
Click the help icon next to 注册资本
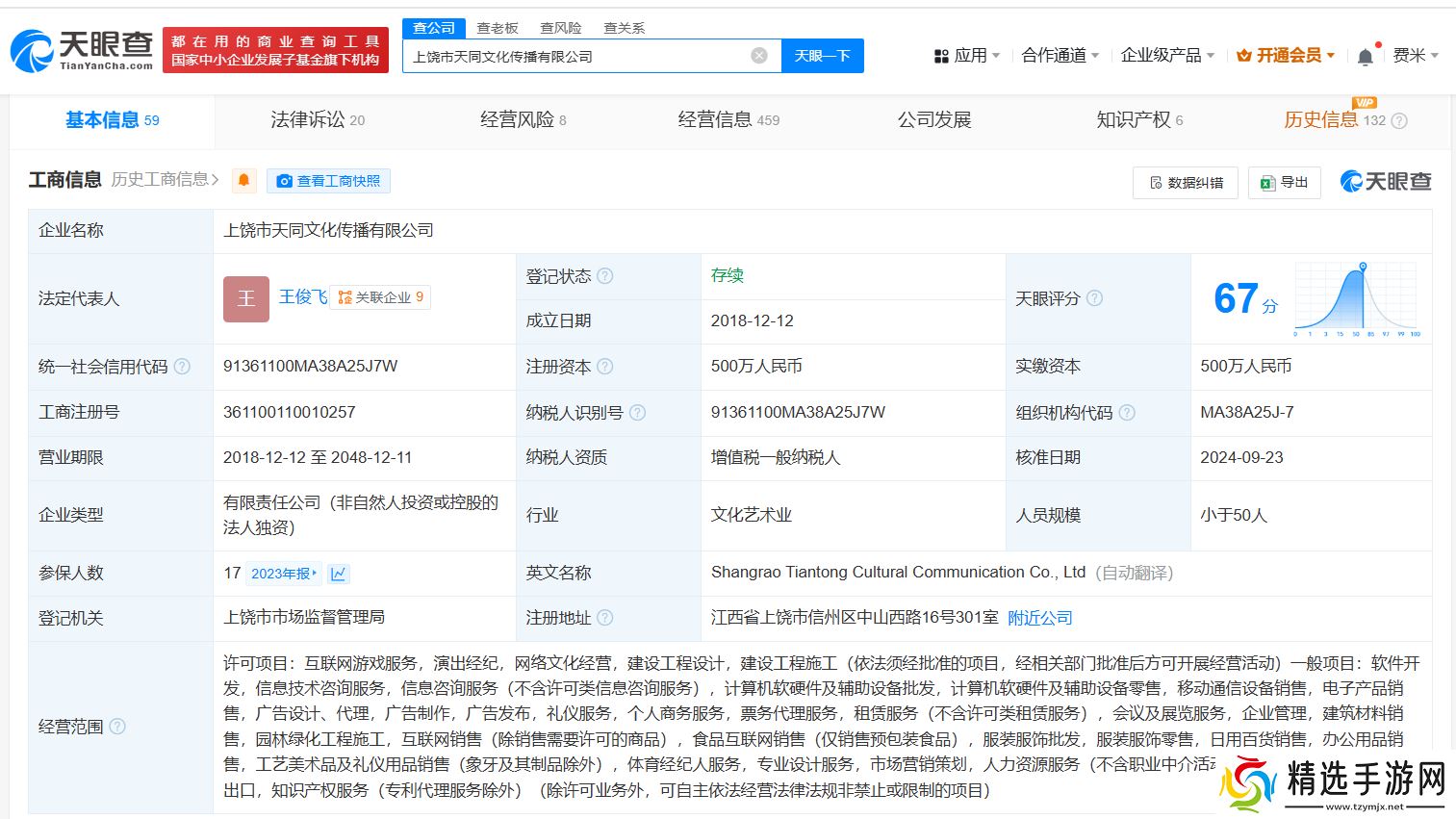[x=604, y=367]
